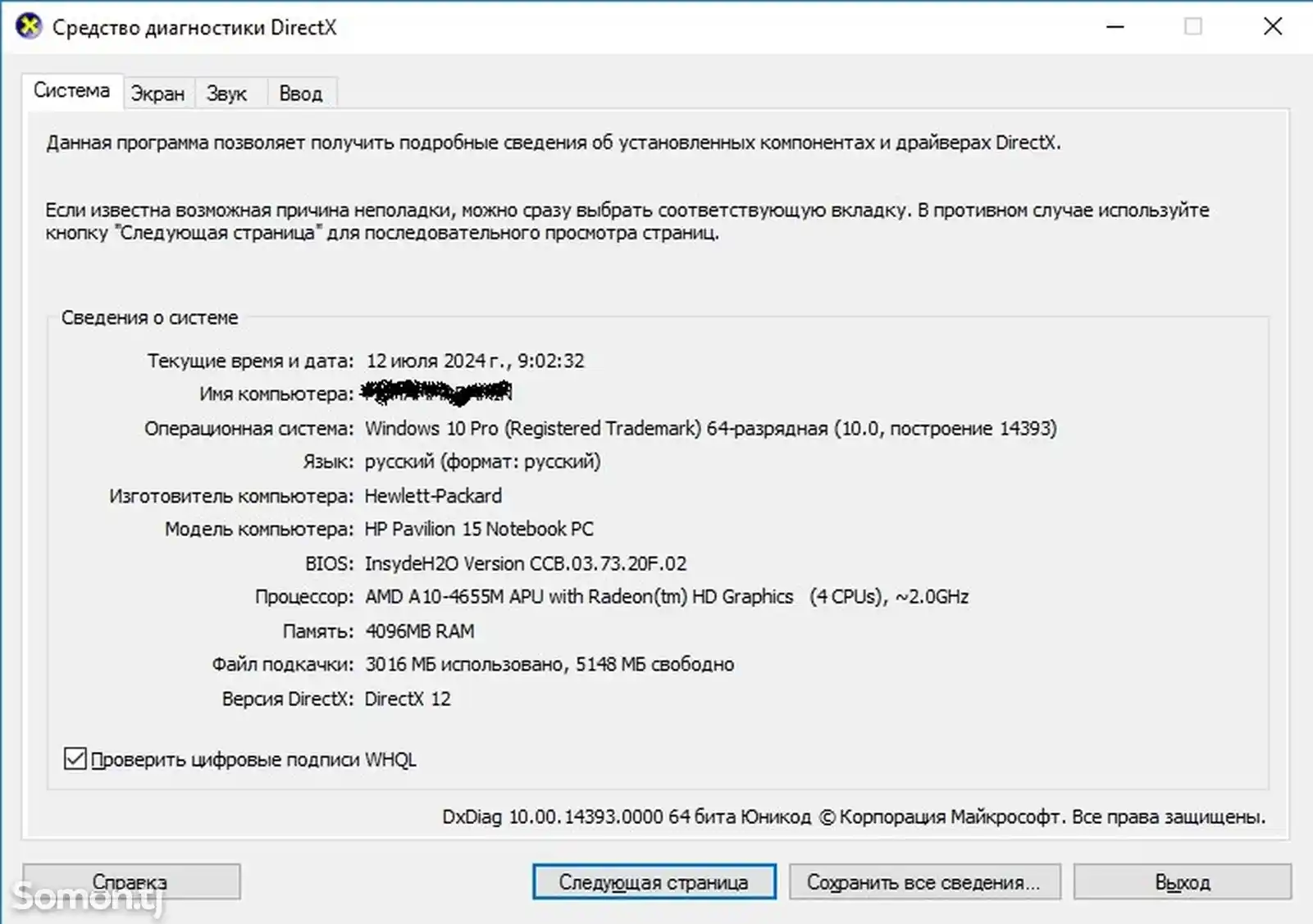Click the Язык label
Screen dimensions: 1313x924
328,462
